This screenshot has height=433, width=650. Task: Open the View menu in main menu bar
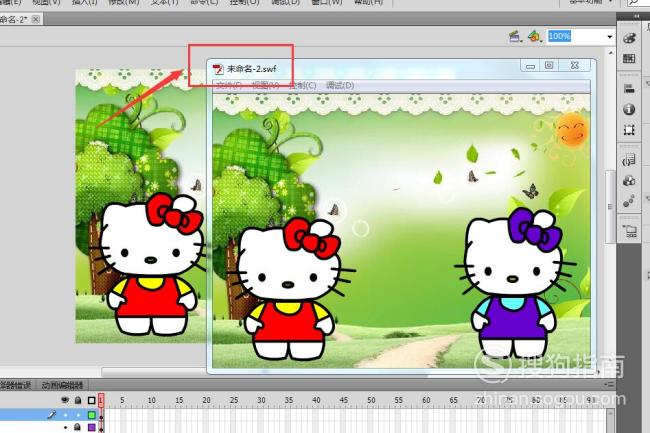[46, 2]
